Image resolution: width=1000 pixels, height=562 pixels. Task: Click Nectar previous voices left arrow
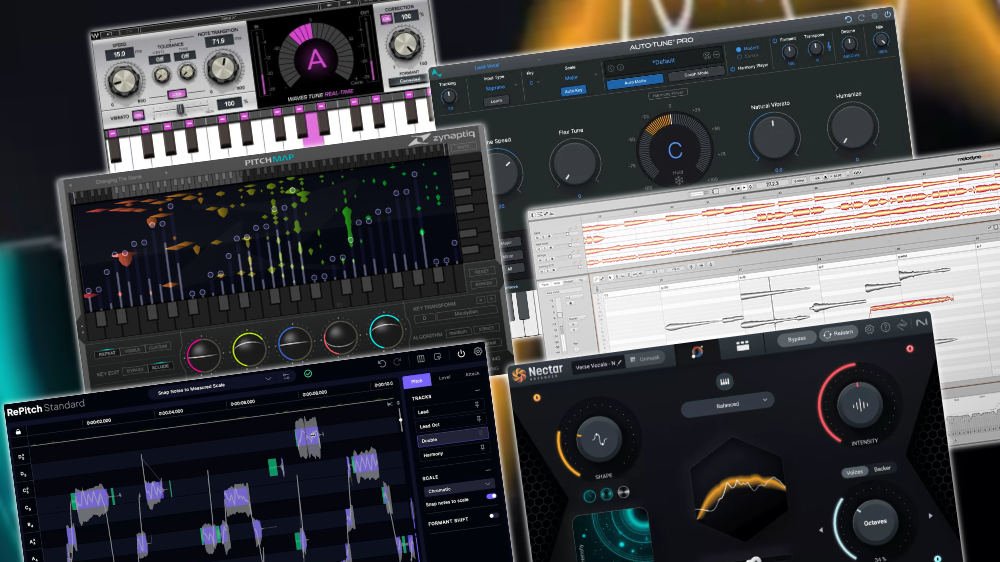coord(821,529)
